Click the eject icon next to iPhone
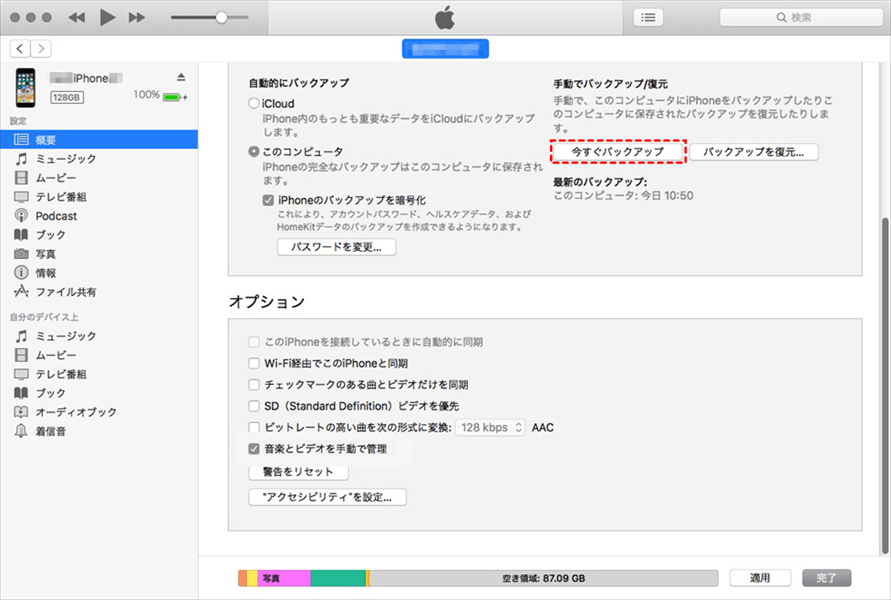This screenshot has width=891, height=600. coord(181,77)
